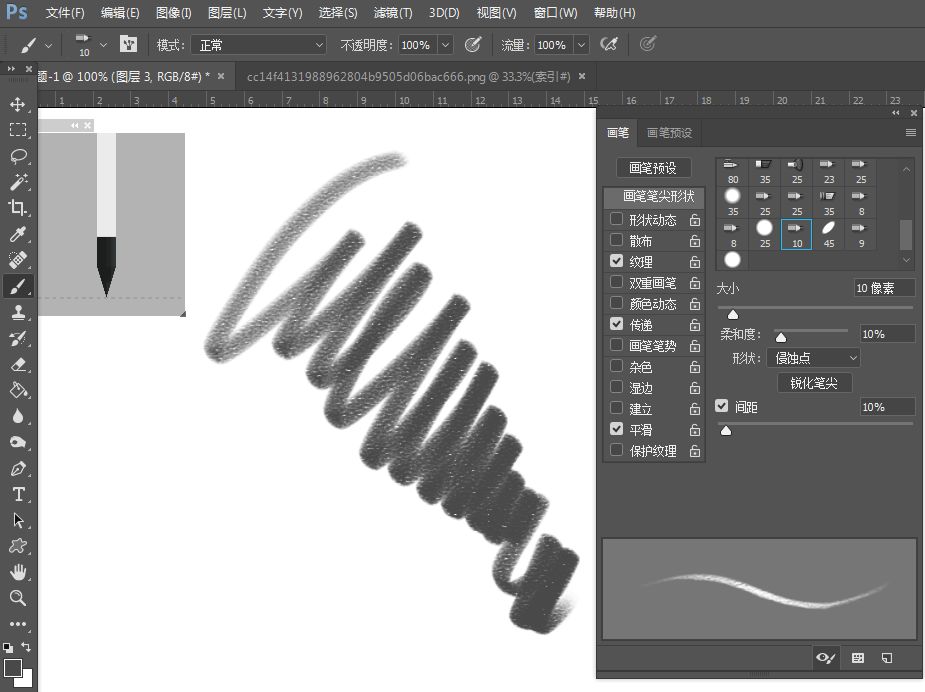Select the Eyedropper tool
Image resolution: width=925 pixels, height=692 pixels.
click(x=18, y=234)
